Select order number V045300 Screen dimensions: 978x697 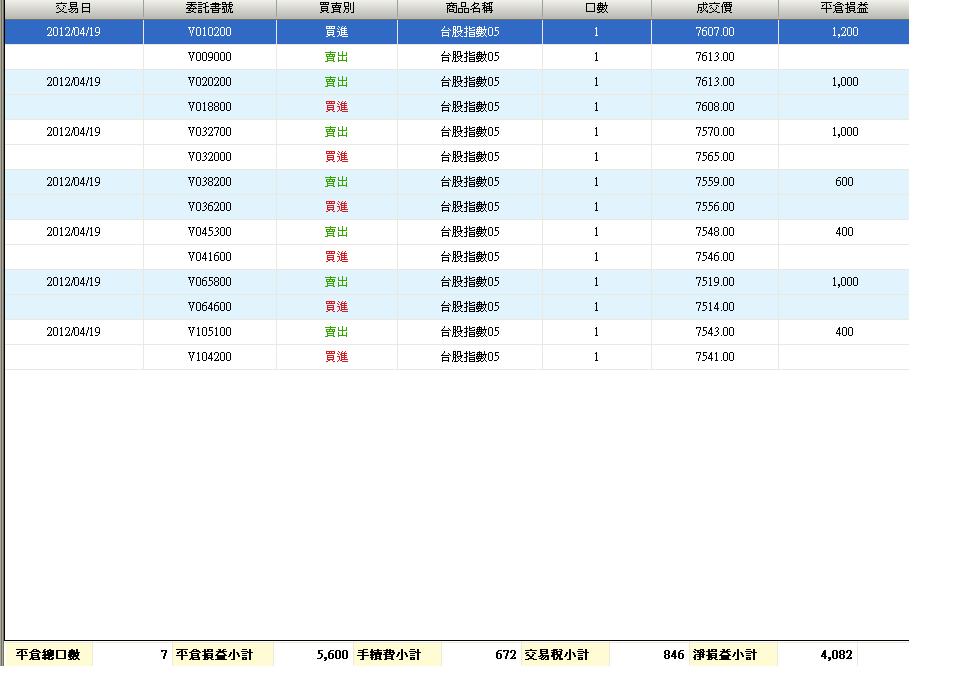[210, 232]
